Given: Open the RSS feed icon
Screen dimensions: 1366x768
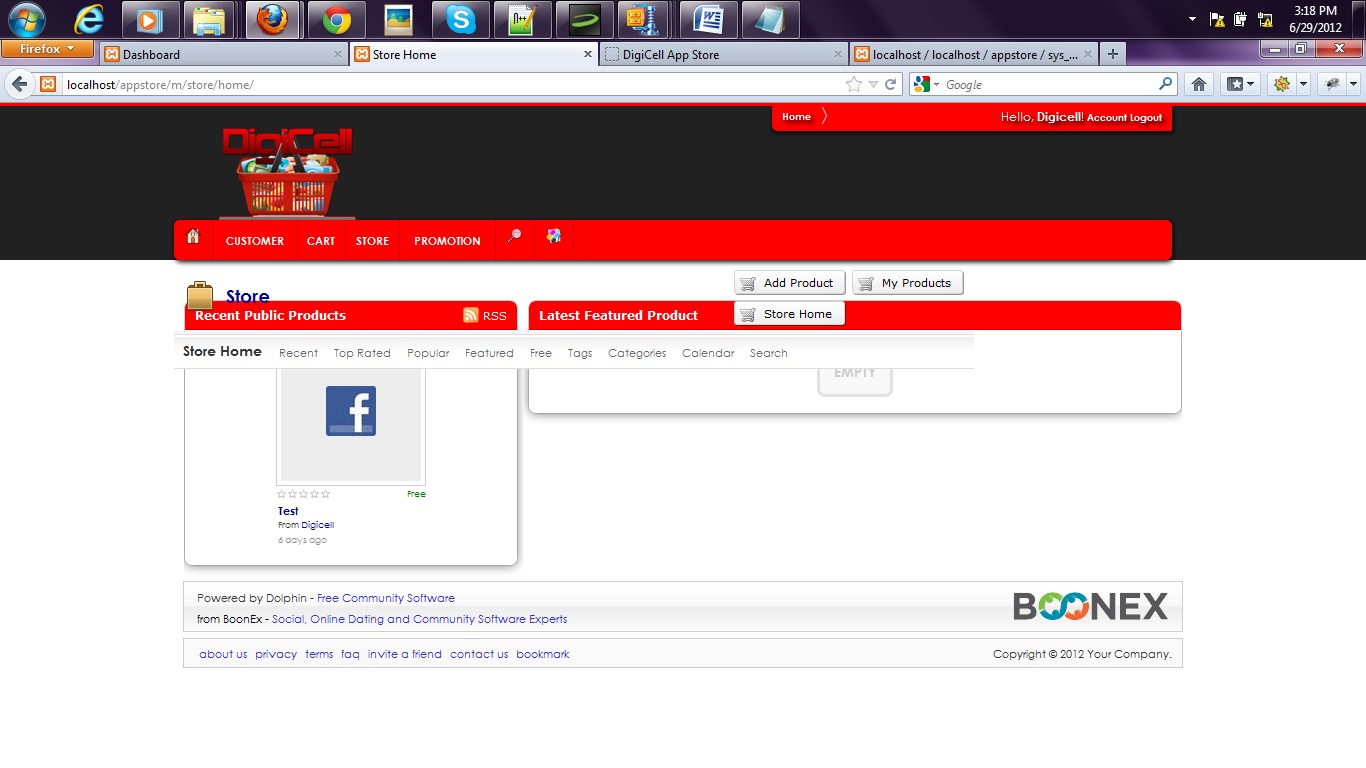Looking at the screenshot, I should click(471, 315).
